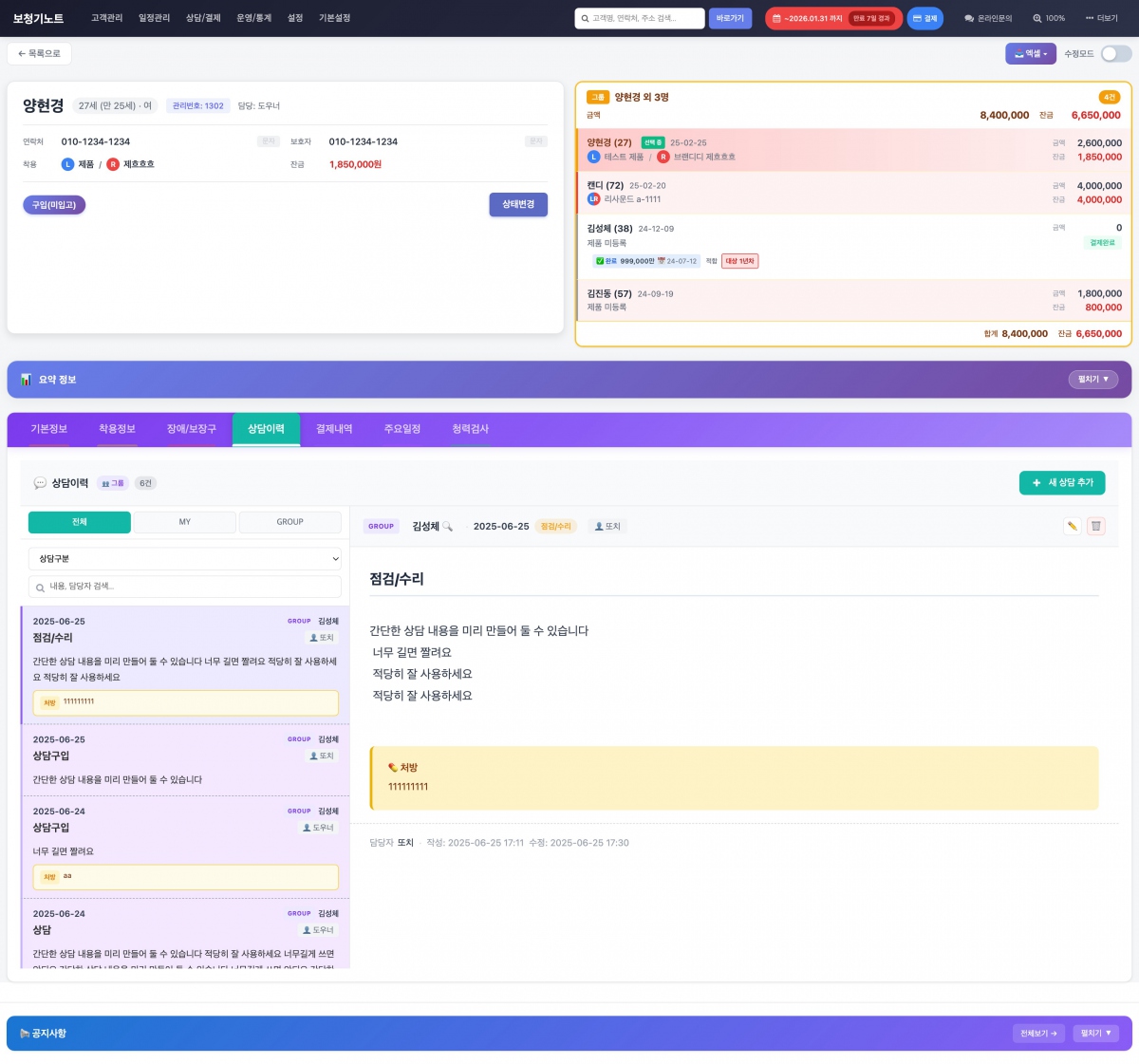Click the 더보기 three-dots icon
The height and width of the screenshot is (1064, 1139).
coord(1090,19)
